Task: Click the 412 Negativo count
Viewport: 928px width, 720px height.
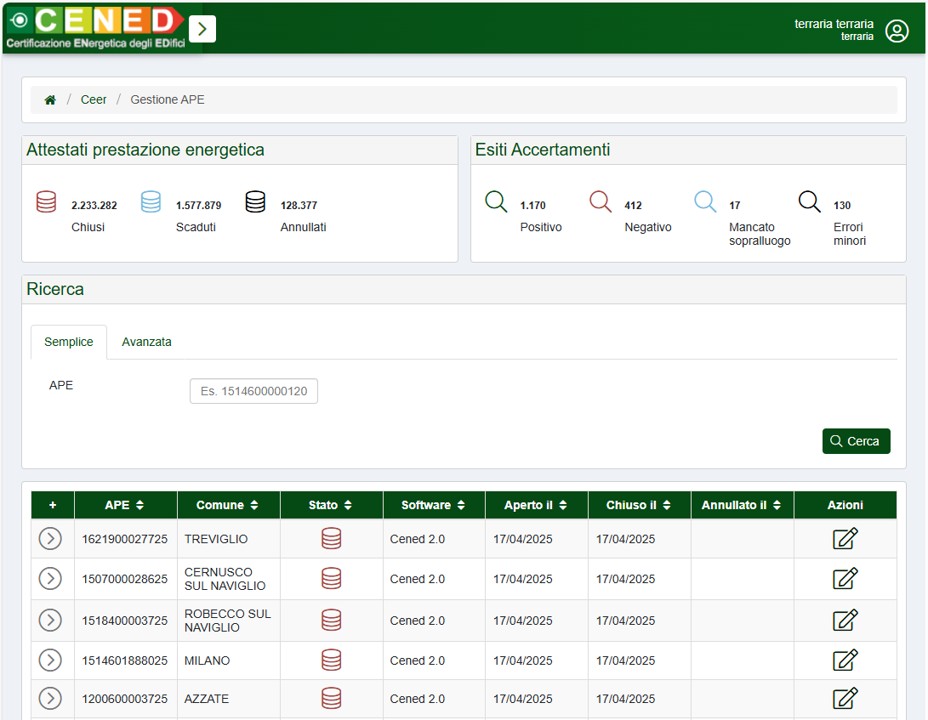Action: coord(633,205)
